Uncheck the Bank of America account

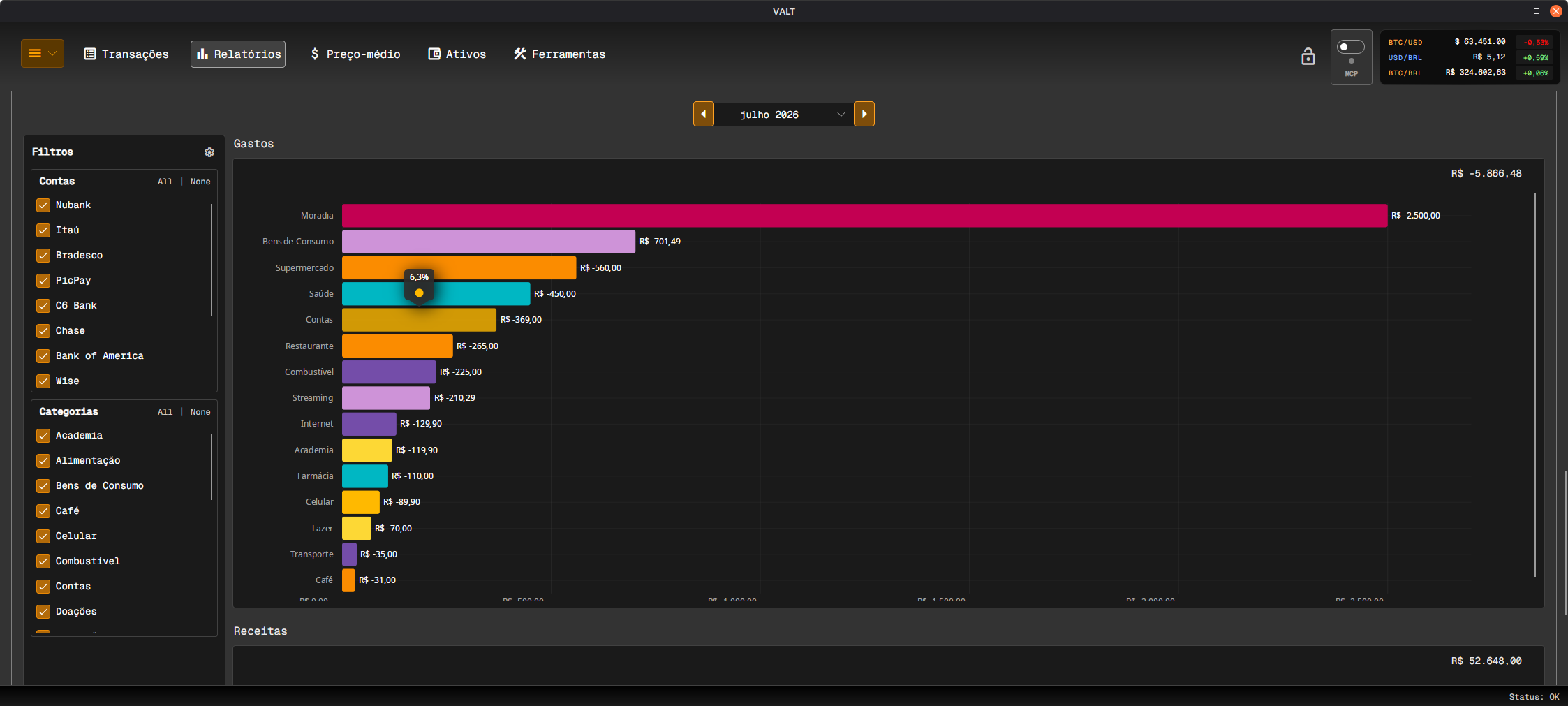coord(43,356)
